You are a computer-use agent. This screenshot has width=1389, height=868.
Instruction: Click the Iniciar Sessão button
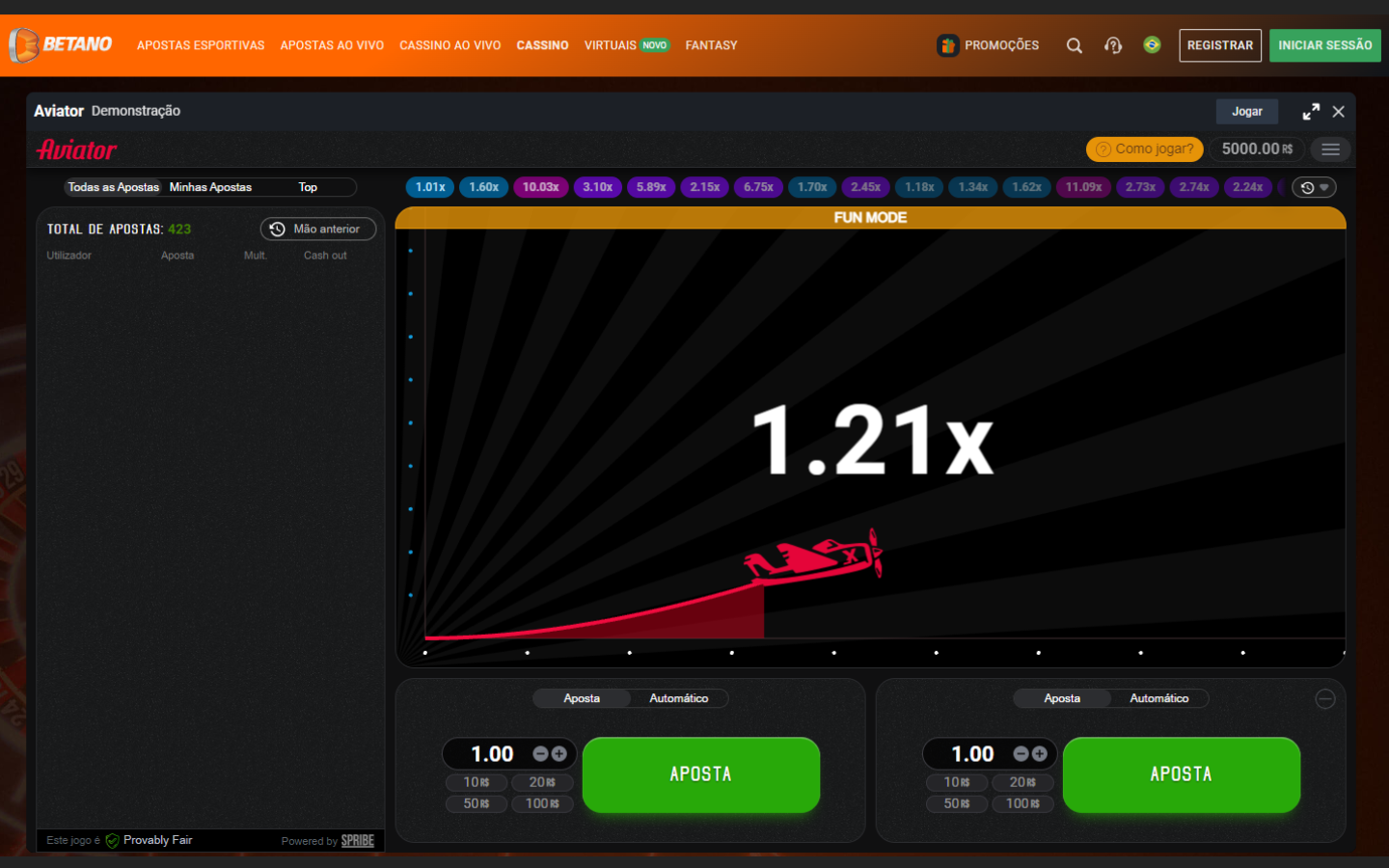click(1325, 45)
